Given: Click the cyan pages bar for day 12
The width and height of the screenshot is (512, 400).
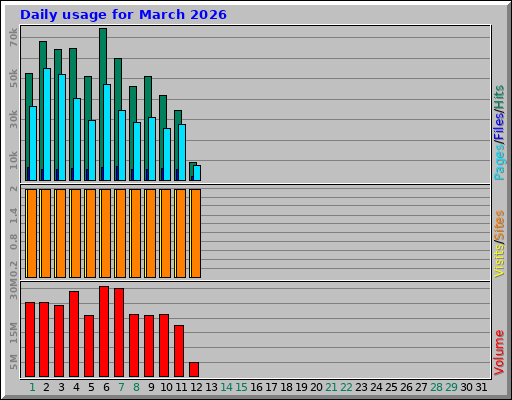Looking at the screenshot, I should 197,173.
